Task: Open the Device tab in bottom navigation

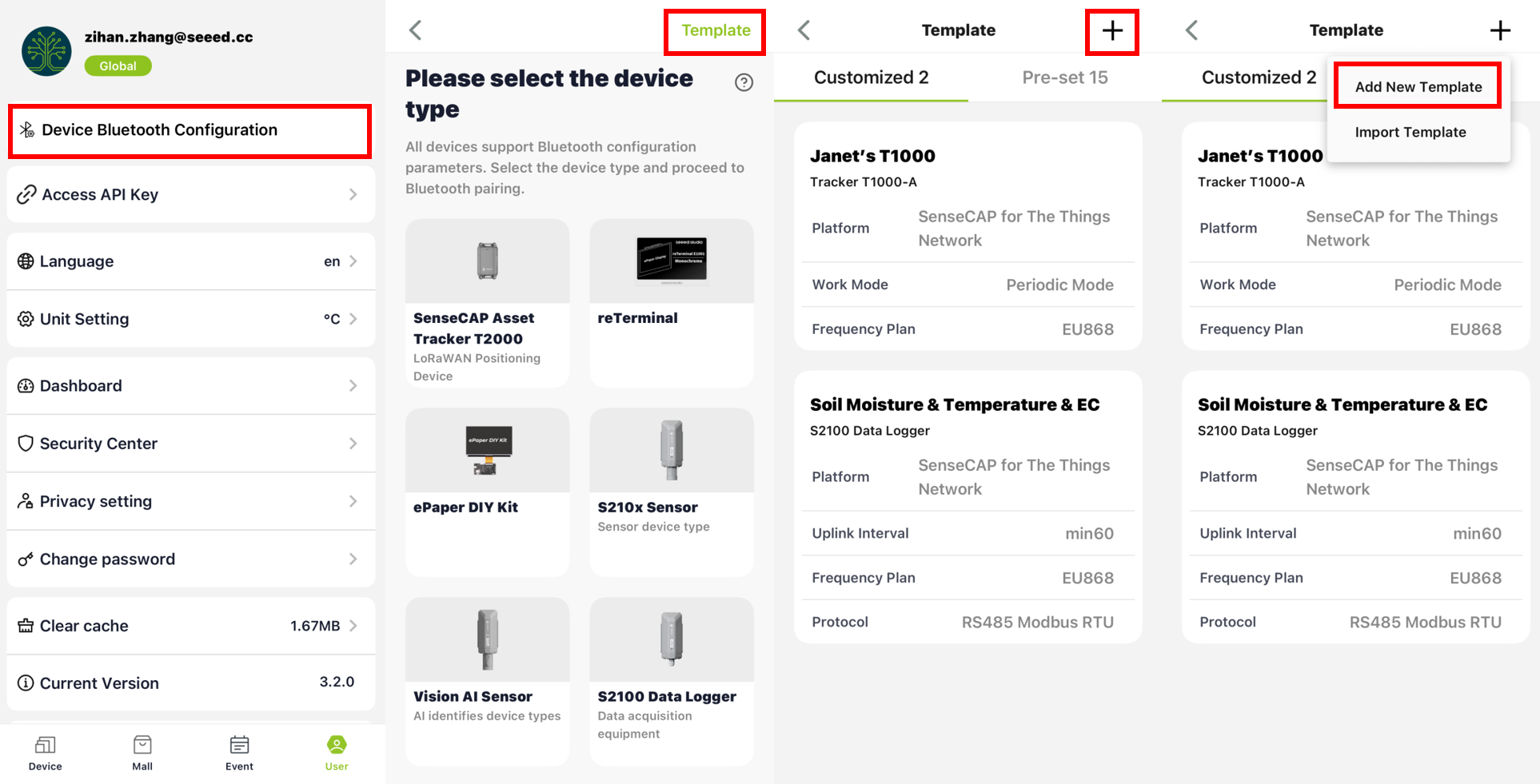Action: pyautogui.click(x=46, y=753)
